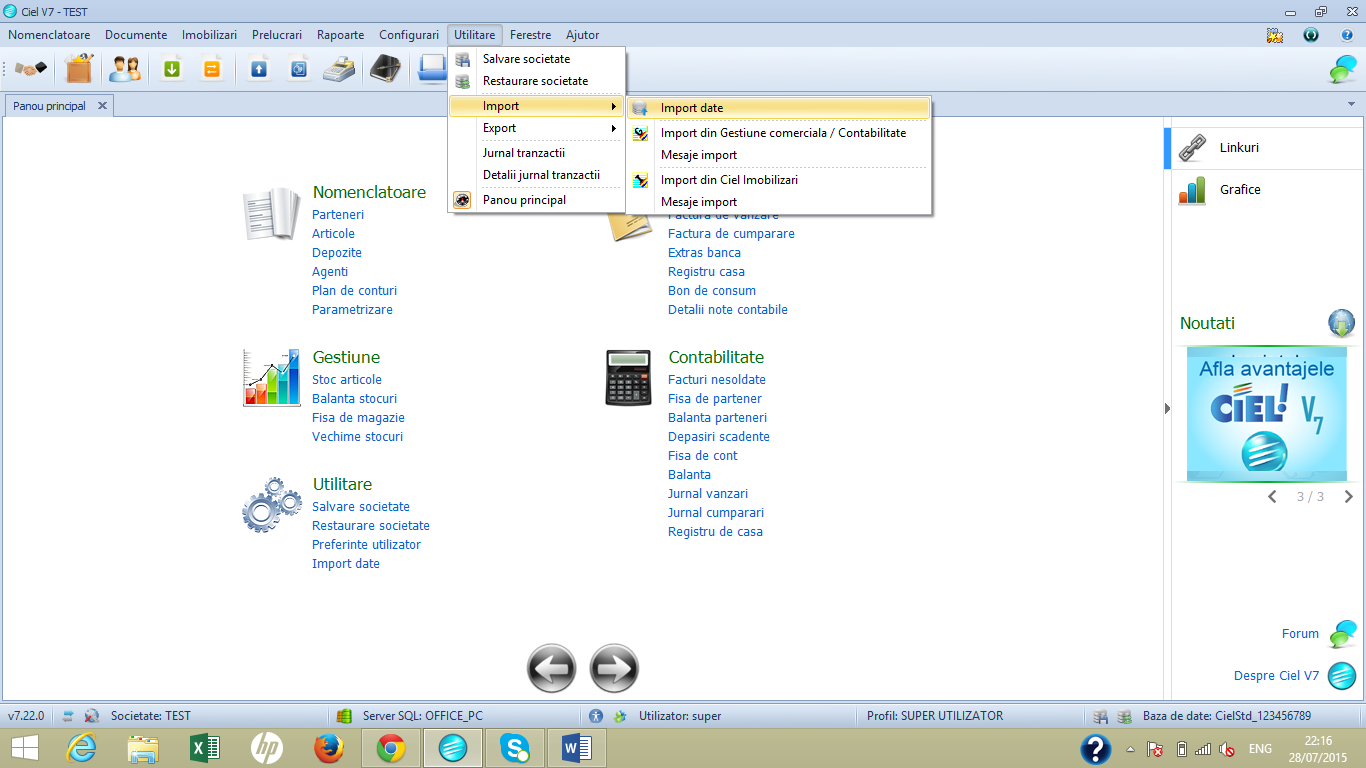The image size is (1366, 768).
Task: Open the Balanta stocuri link
Action: coord(354,399)
